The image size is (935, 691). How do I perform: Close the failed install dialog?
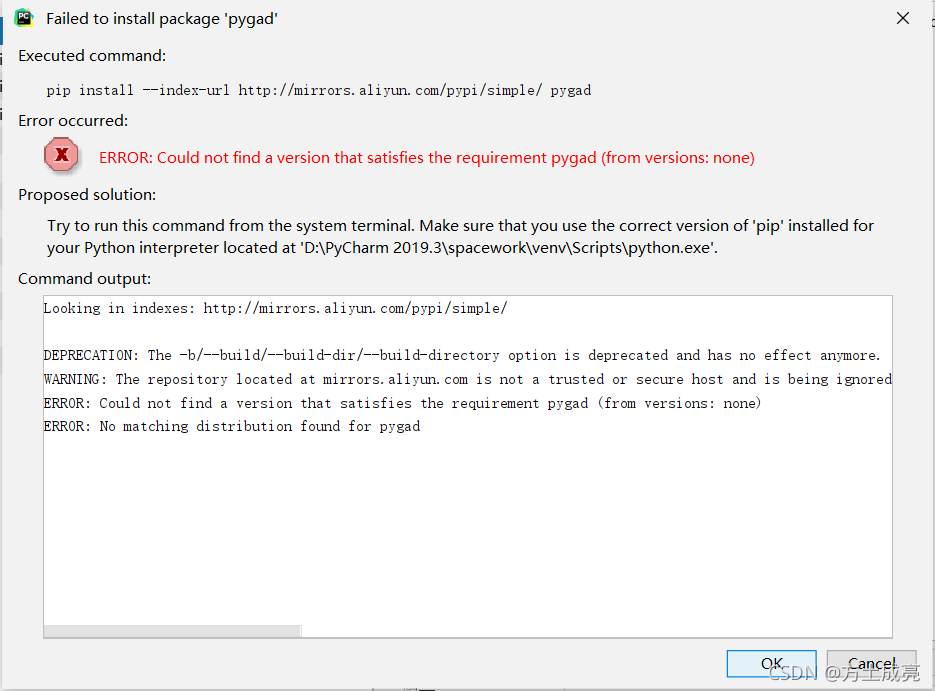click(902, 18)
